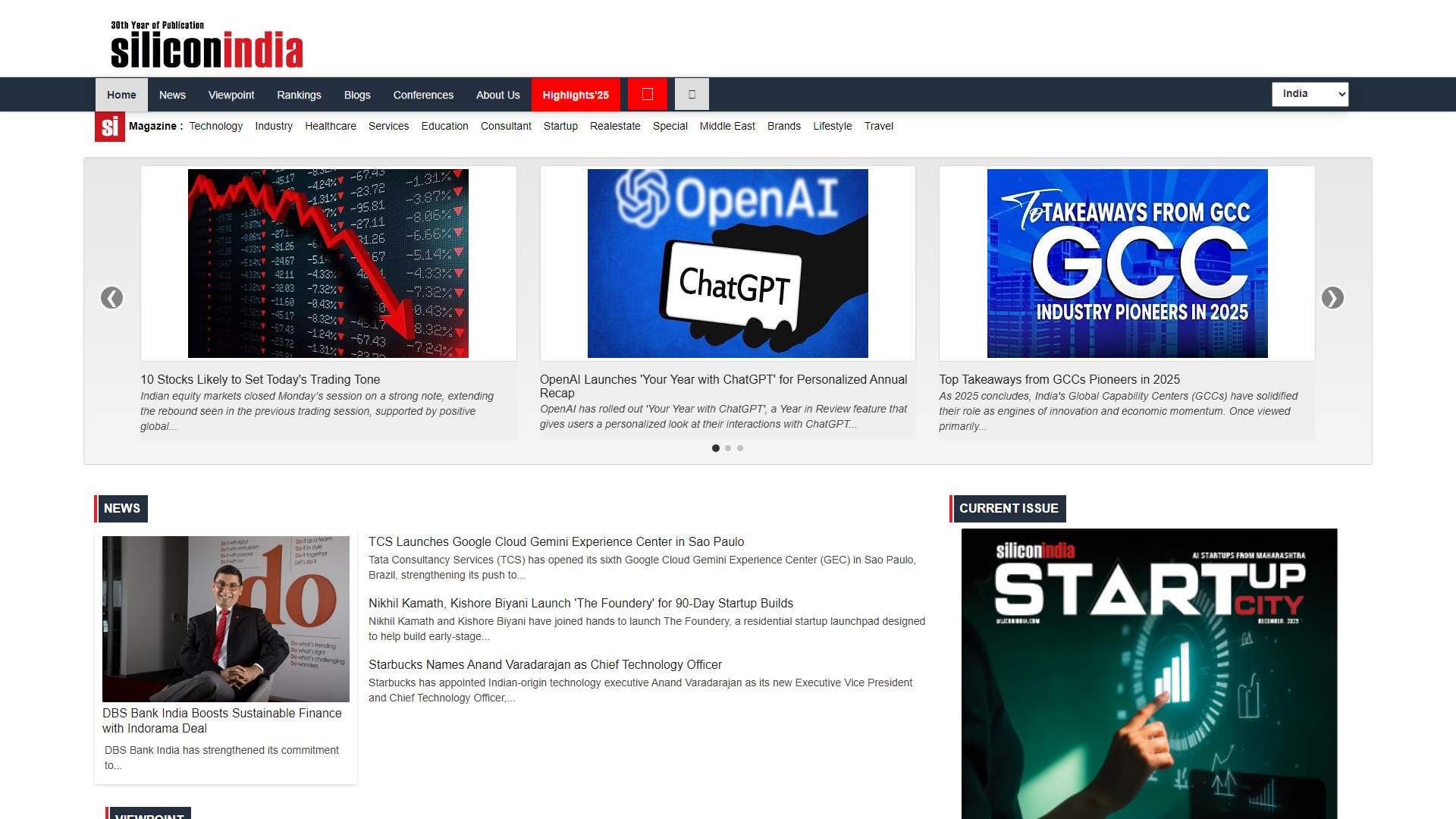This screenshot has height=819, width=1456.
Task: Click the Middle East magazine category
Action: [726, 126]
